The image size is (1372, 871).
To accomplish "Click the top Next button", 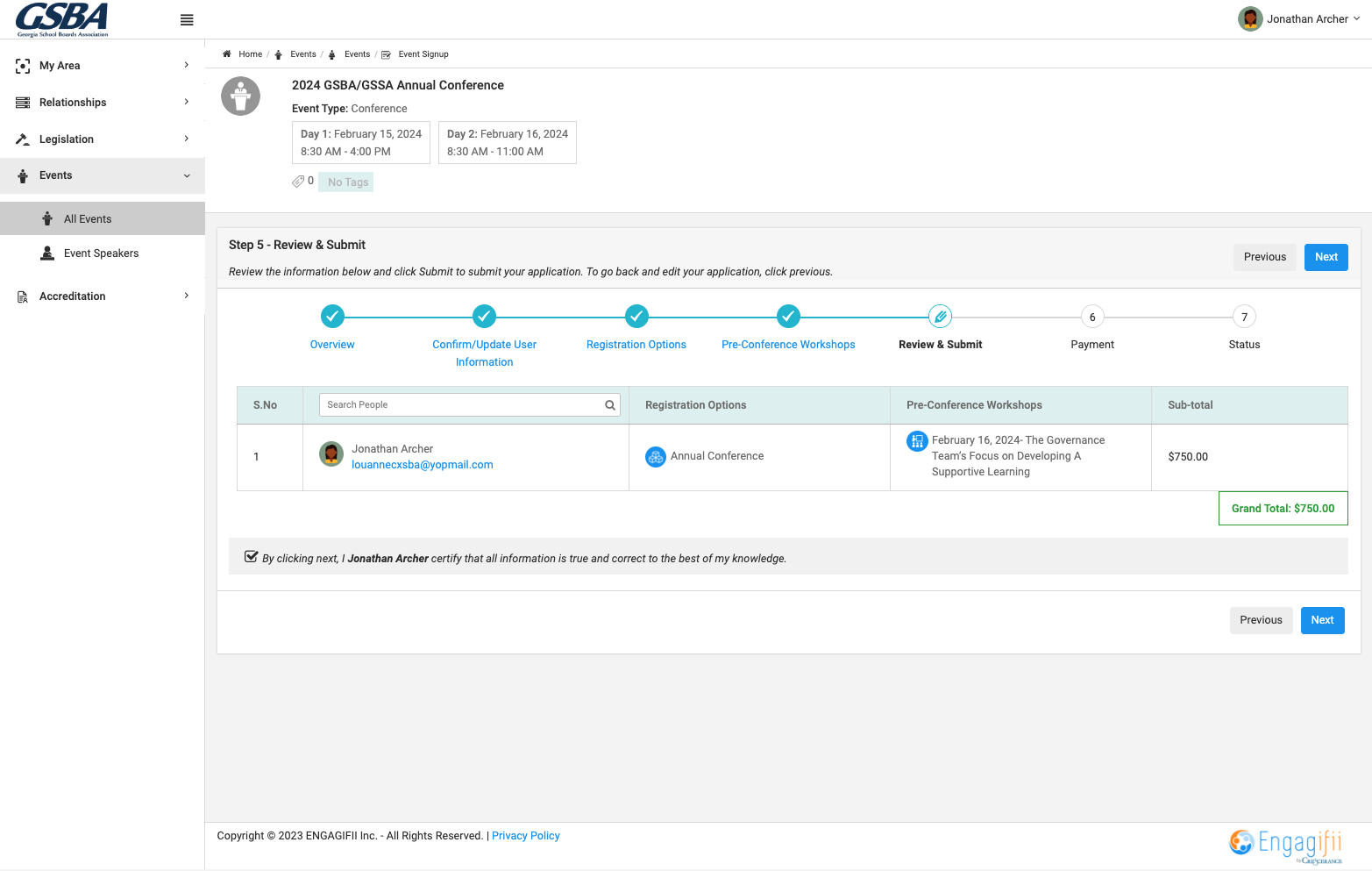I will tap(1326, 257).
